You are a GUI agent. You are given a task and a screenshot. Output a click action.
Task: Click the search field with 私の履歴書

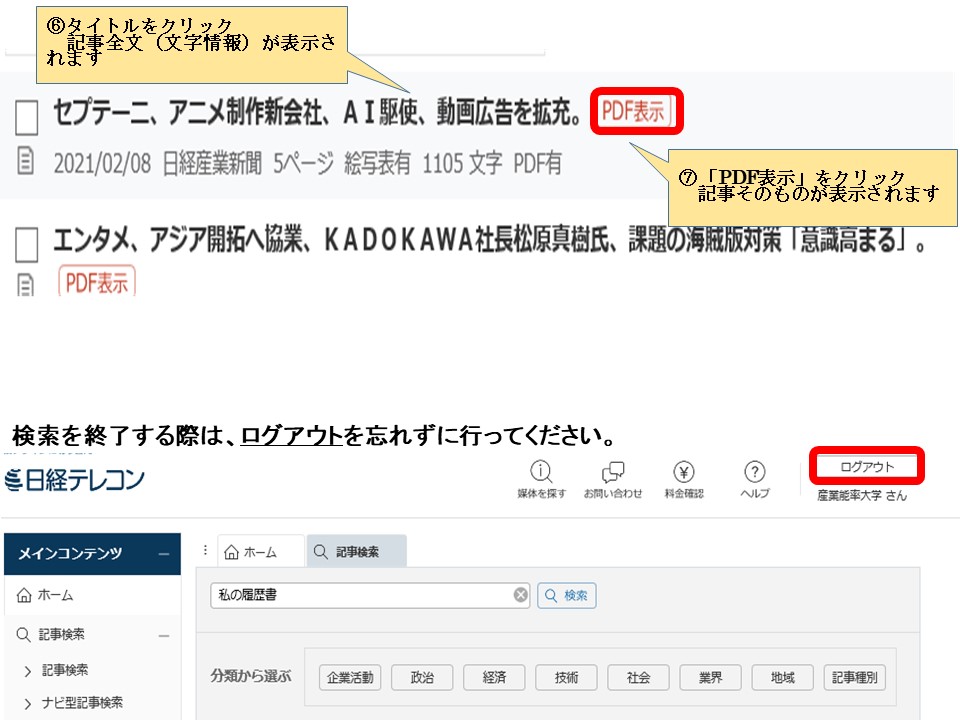click(x=370, y=595)
